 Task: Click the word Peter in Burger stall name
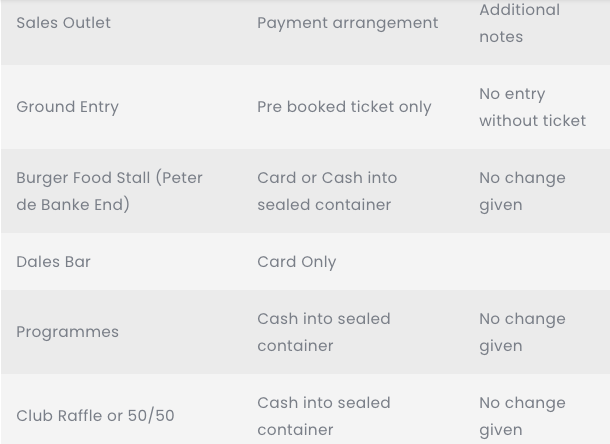click(182, 178)
